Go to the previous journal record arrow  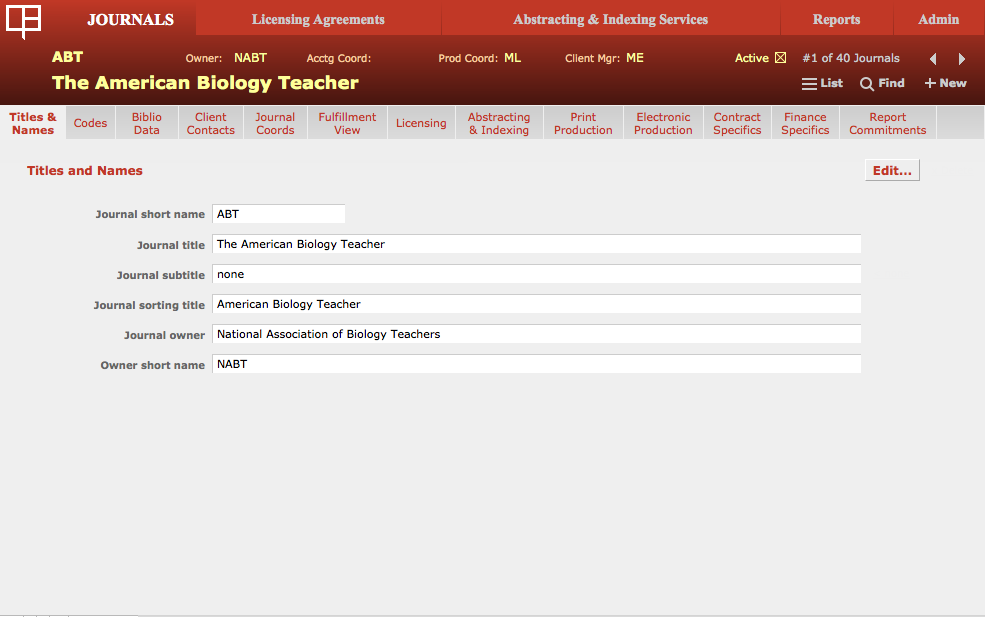(x=933, y=59)
